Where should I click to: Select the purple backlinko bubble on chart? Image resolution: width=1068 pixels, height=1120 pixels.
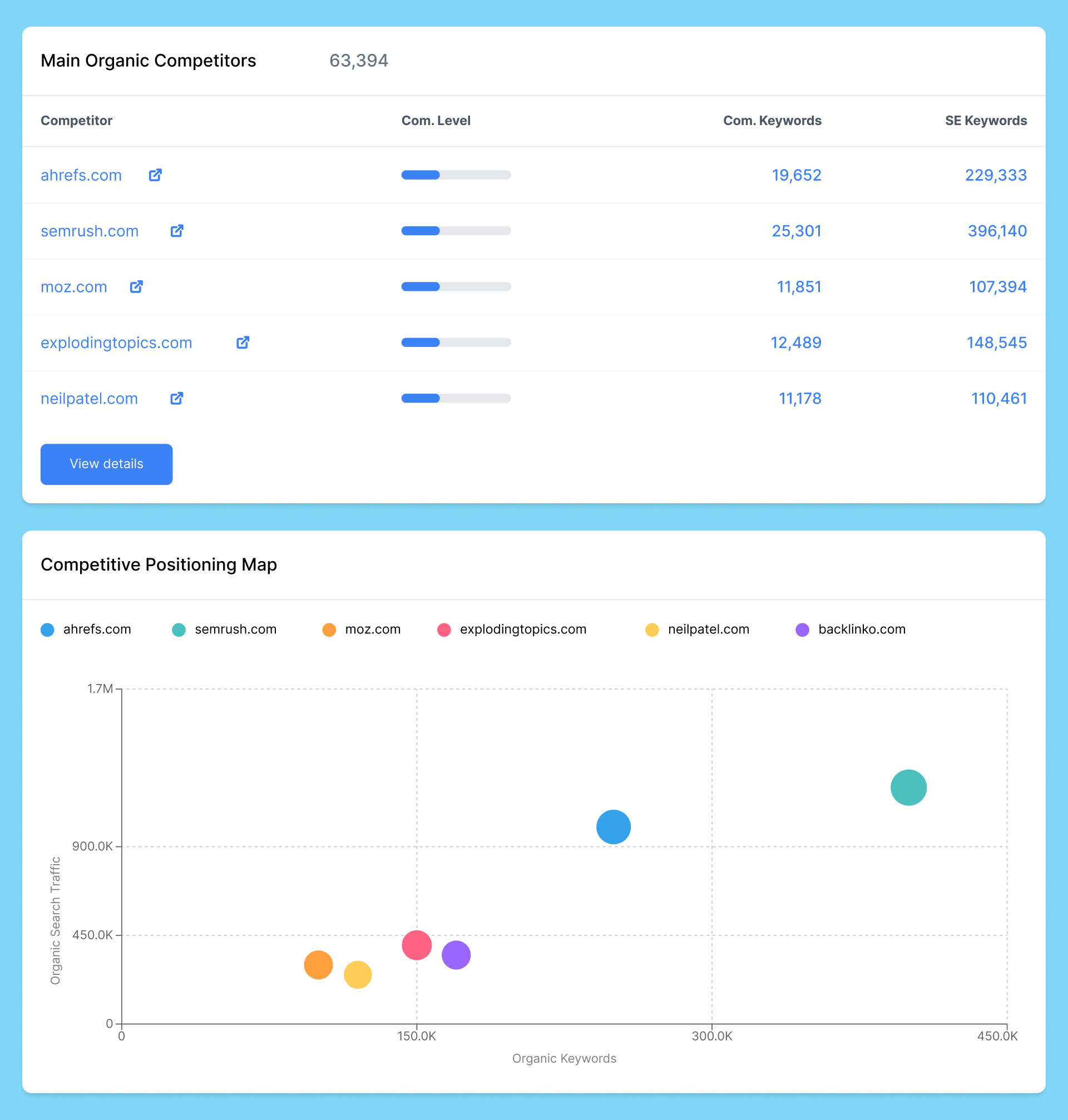[x=456, y=955]
